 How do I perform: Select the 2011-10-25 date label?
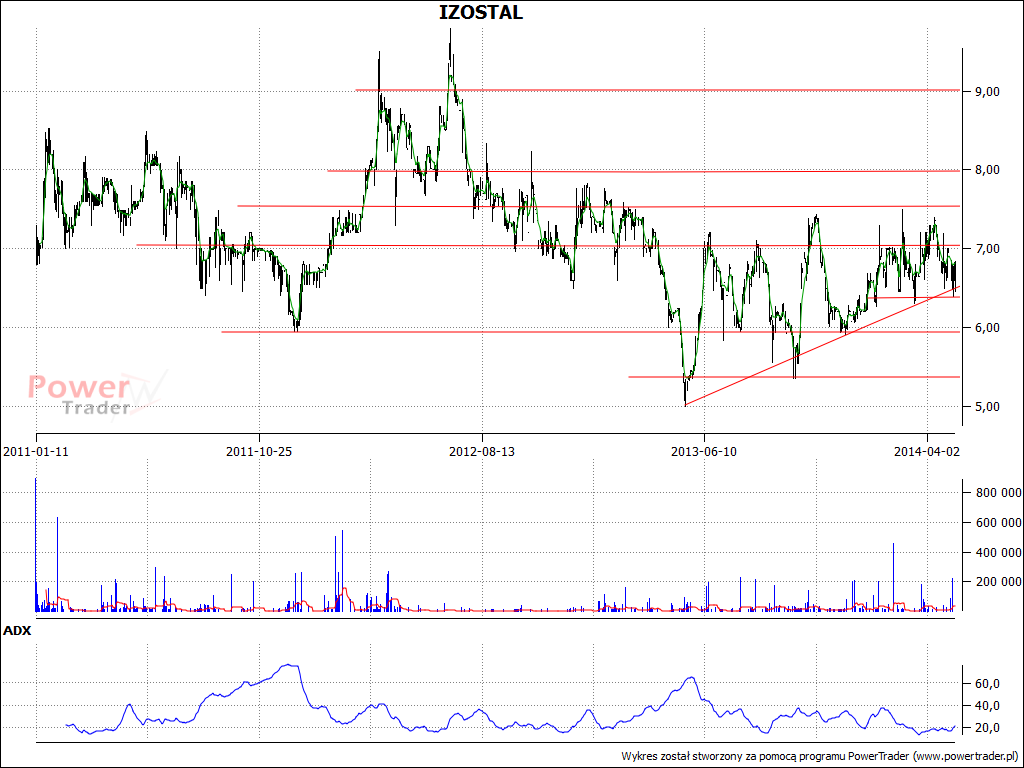(259, 451)
